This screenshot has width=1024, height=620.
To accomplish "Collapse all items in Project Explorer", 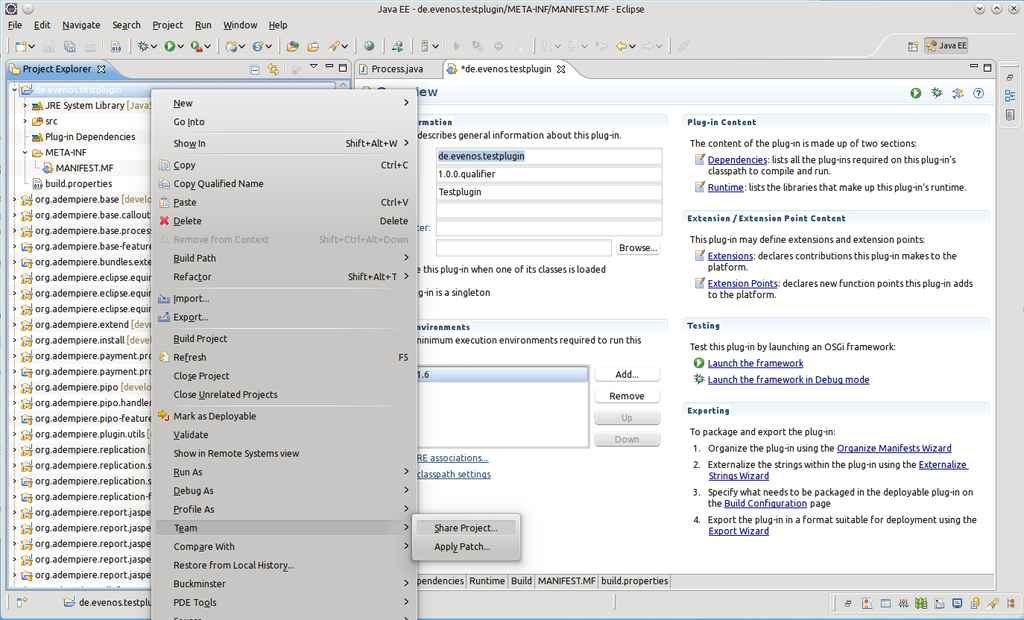I will pos(255,69).
